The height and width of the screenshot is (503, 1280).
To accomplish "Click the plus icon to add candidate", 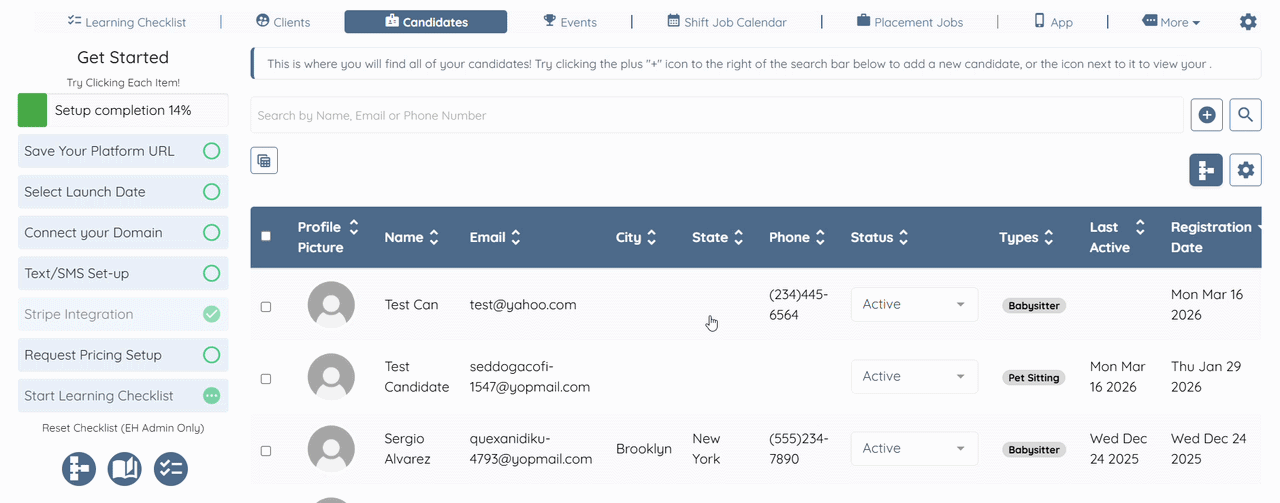I will pyautogui.click(x=1207, y=115).
